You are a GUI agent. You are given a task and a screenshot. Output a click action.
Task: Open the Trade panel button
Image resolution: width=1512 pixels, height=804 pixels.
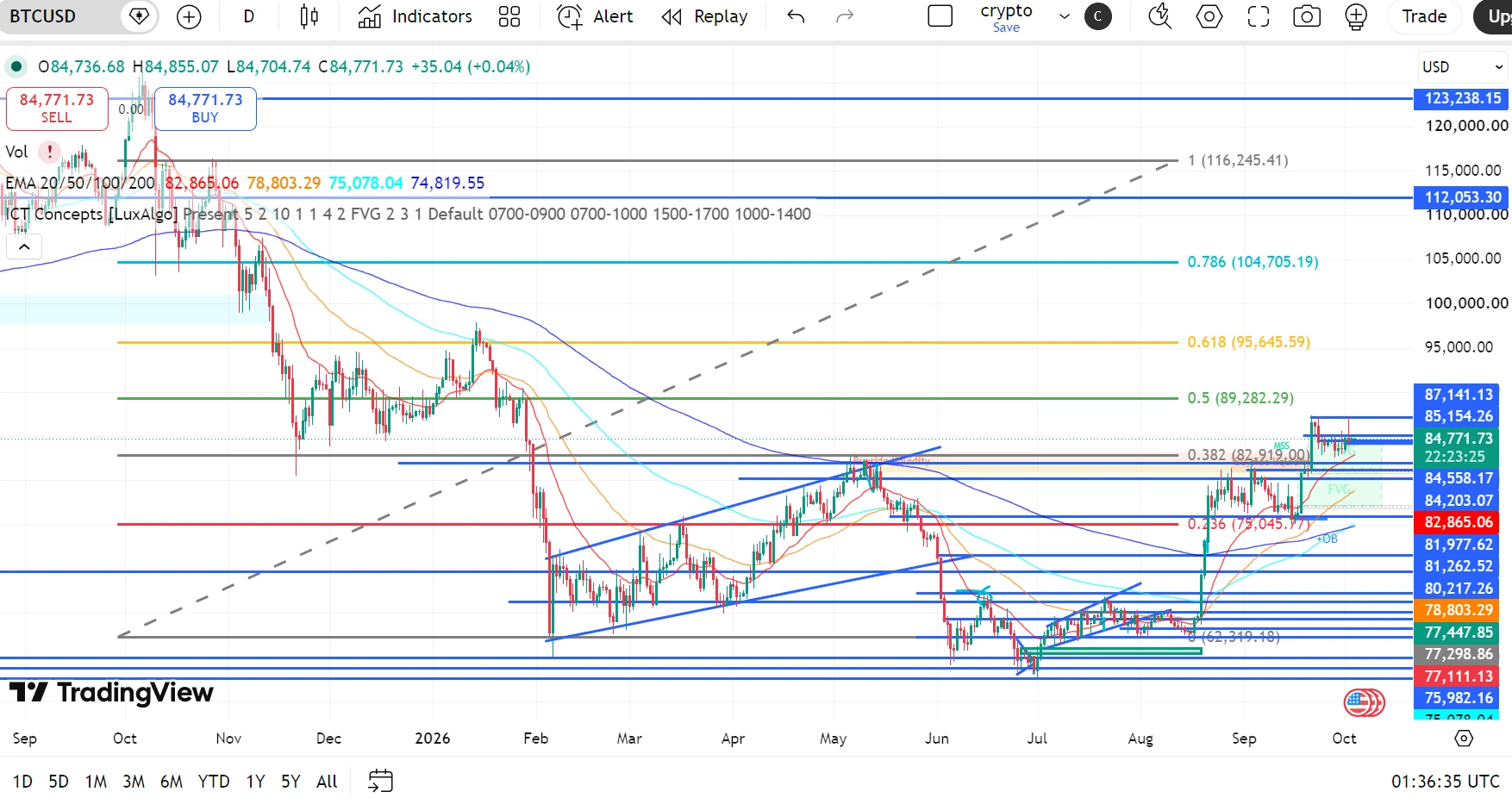click(1424, 16)
